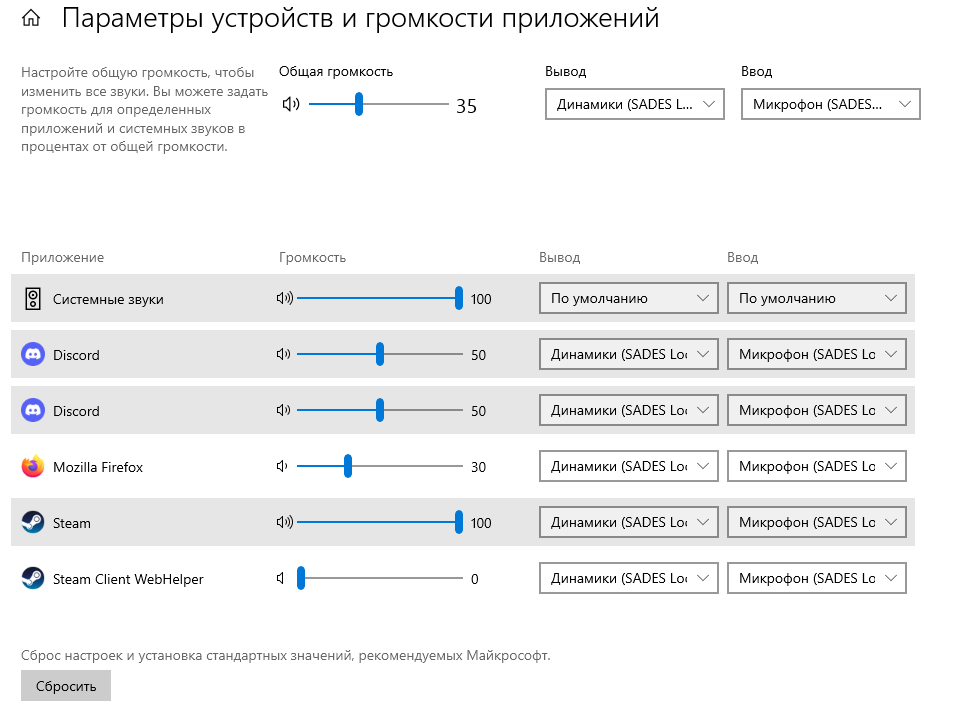
Task: Mute first Discord entry's speaker icon
Action: click(283, 354)
